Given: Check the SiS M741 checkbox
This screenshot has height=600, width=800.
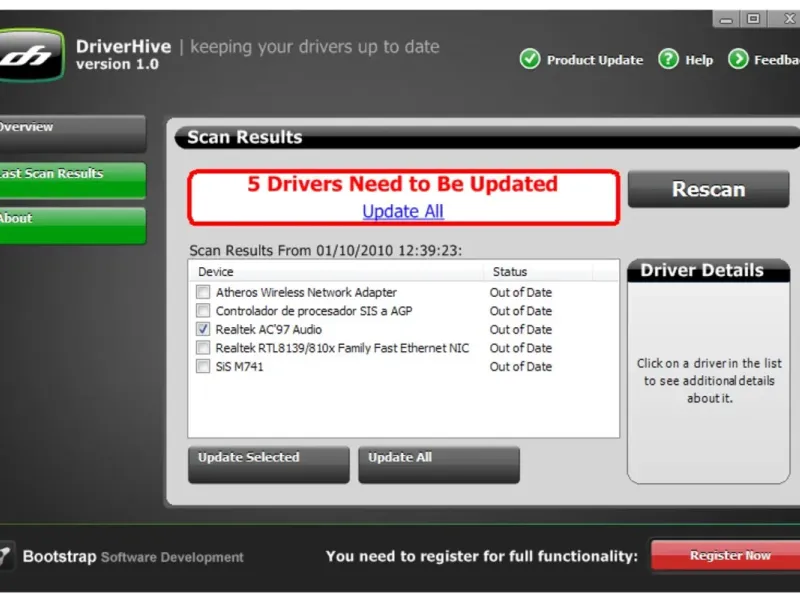Looking at the screenshot, I should pyautogui.click(x=203, y=366).
